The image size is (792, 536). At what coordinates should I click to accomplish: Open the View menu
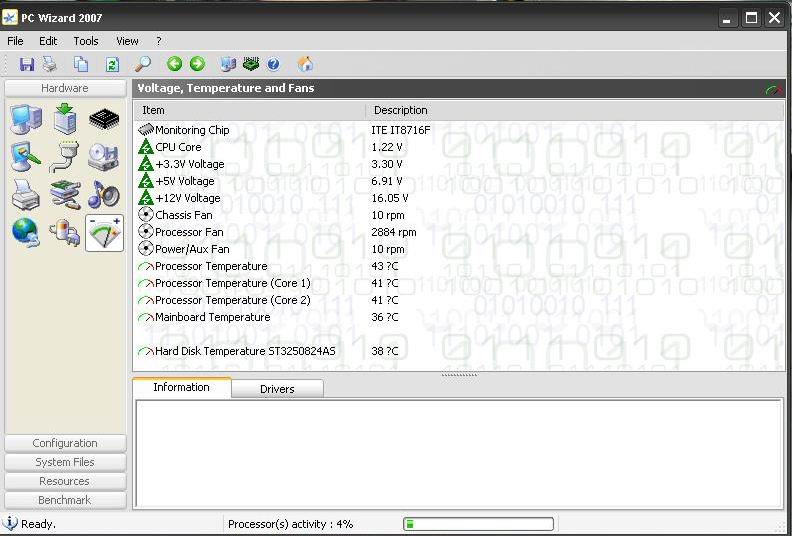tap(127, 41)
